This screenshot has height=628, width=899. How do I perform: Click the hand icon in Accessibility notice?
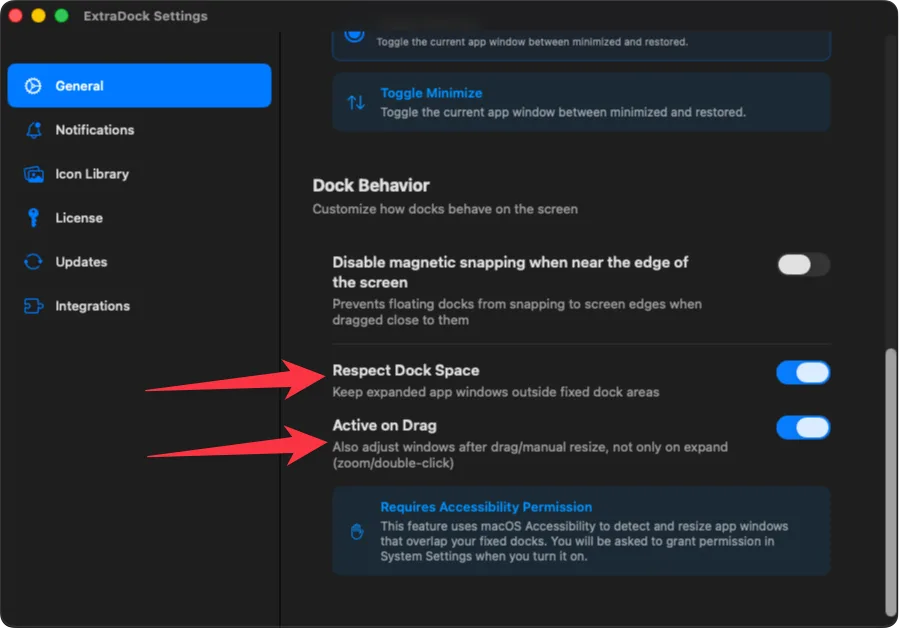[357, 532]
